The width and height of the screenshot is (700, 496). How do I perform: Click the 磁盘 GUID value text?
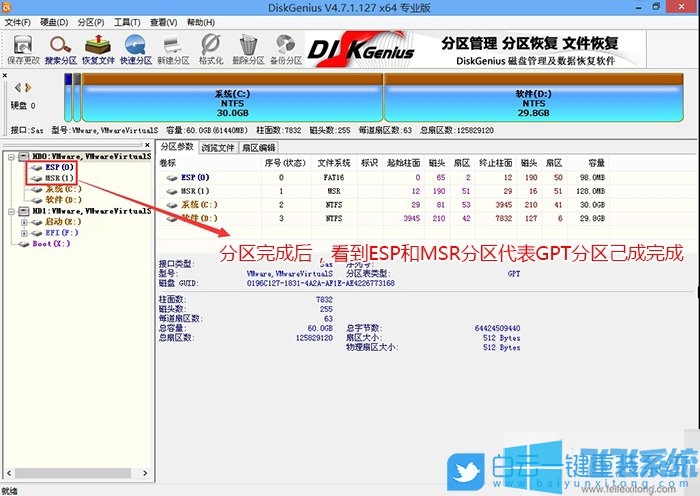click(x=321, y=283)
